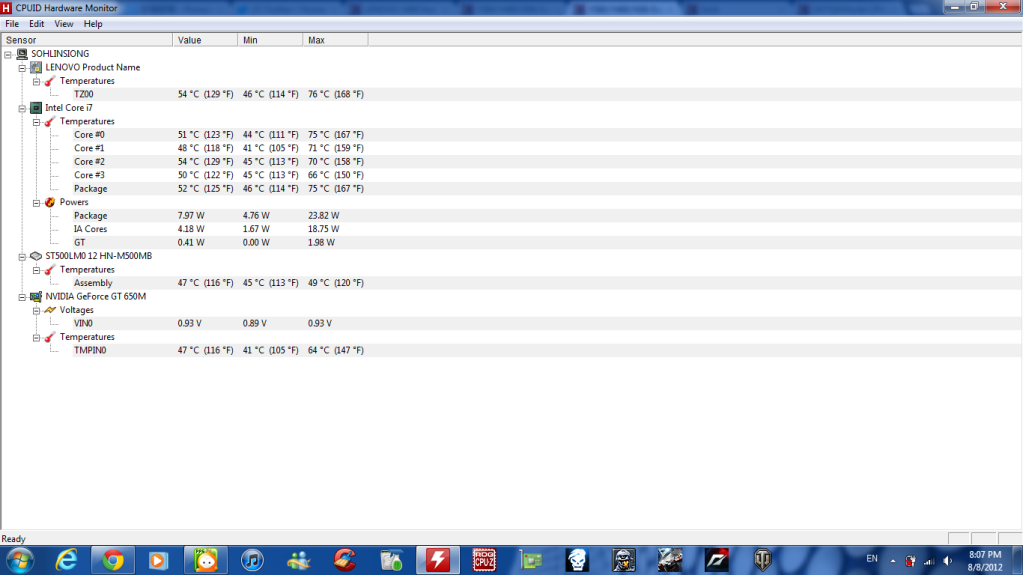Image resolution: width=1023 pixels, height=575 pixels.
Task: Open CPU-Z from the taskbar
Action: (x=485, y=560)
